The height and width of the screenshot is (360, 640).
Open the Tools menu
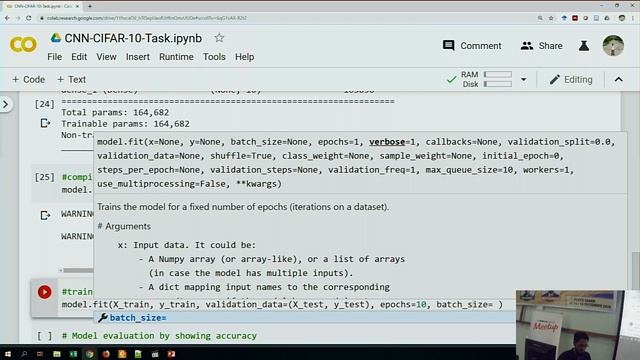pos(214,57)
